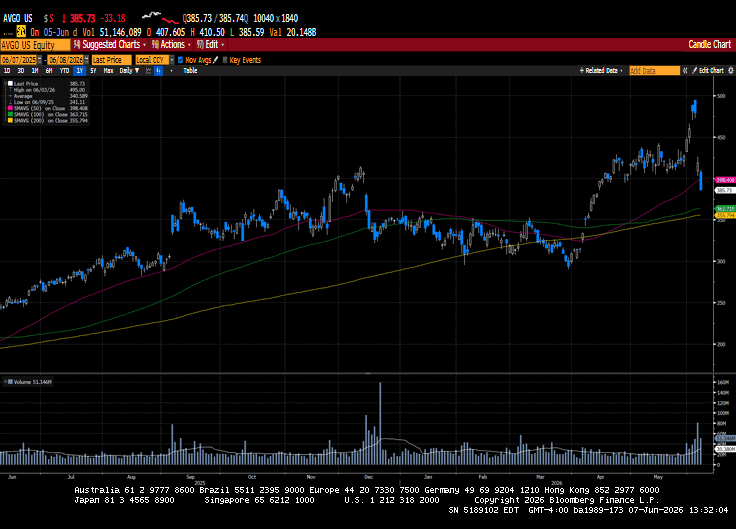Click the end date stepper
This screenshot has width=736, height=529.
(x=86, y=60)
